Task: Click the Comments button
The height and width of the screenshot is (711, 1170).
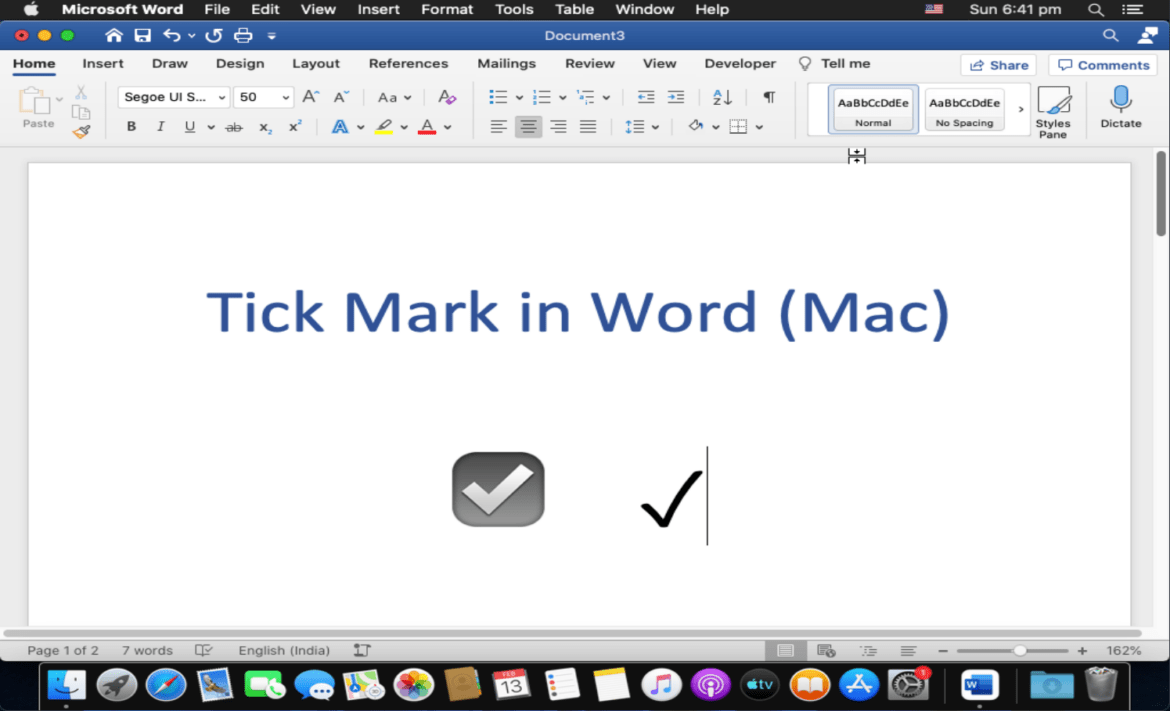Action: pos(1103,65)
